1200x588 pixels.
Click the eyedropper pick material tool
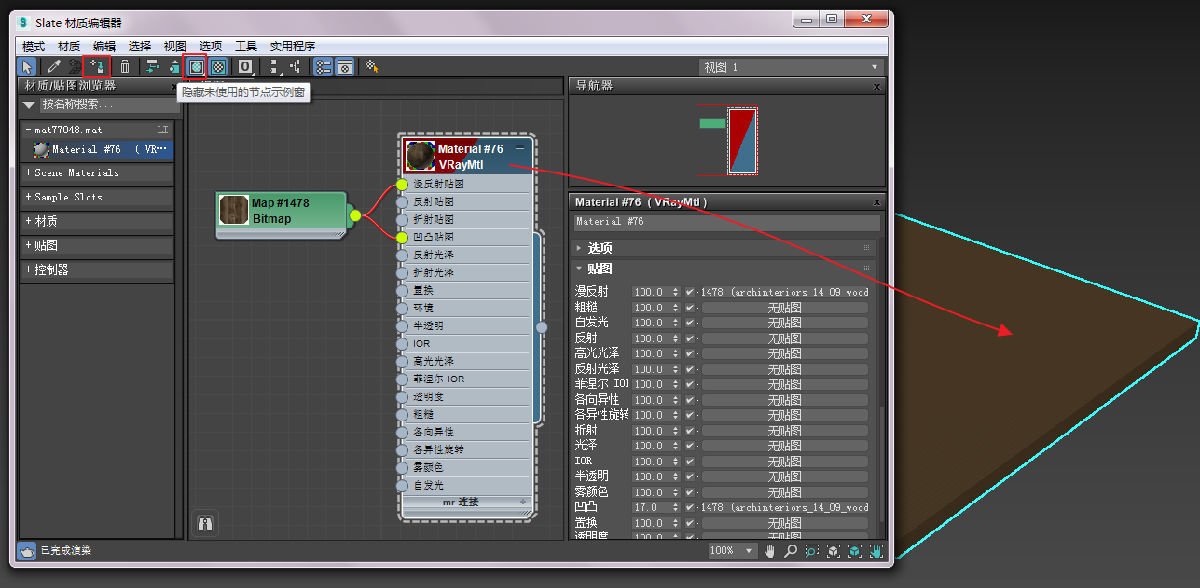55,67
